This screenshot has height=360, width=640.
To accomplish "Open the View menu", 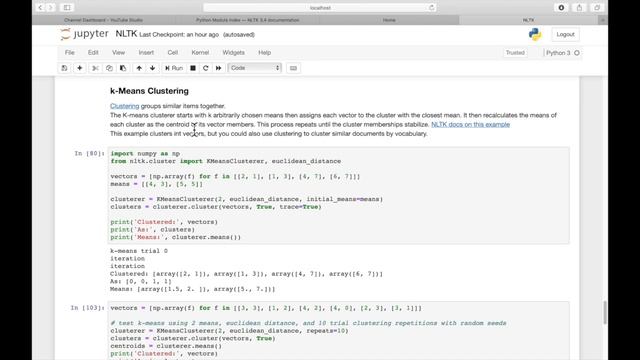I will pyautogui.click(x=118, y=53).
